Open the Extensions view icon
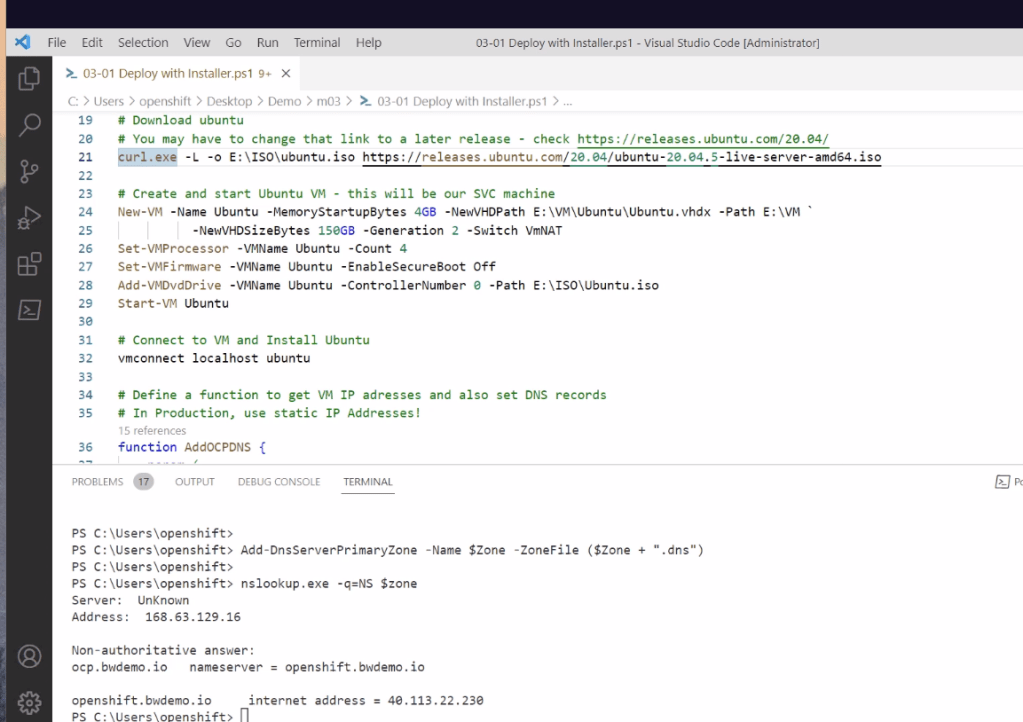Viewport: 1023px width, 722px height. pyautogui.click(x=29, y=264)
